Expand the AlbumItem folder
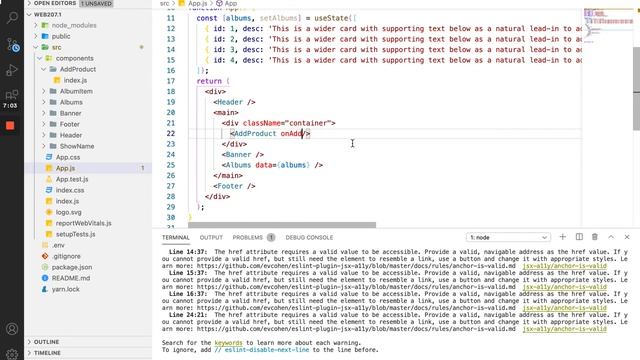 click(x=76, y=91)
